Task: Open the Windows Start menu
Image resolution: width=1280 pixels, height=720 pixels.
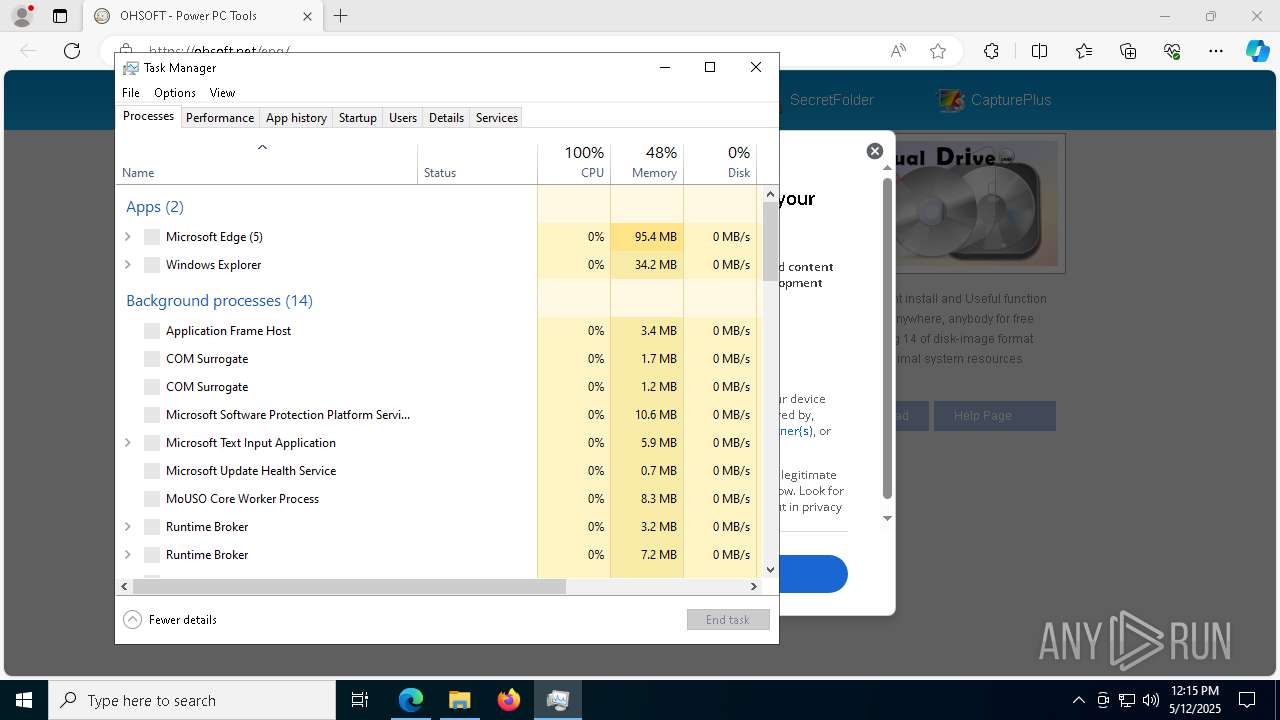Action: [x=24, y=700]
